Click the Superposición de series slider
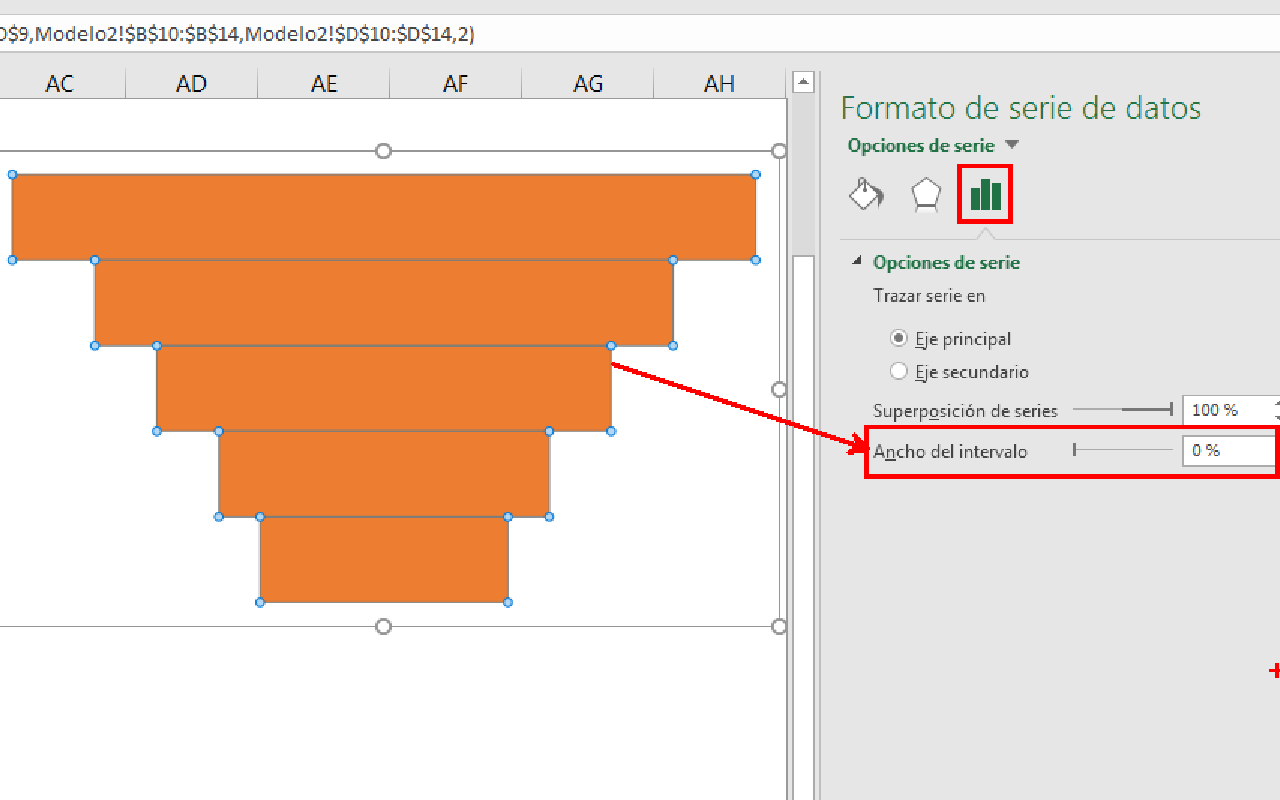Screen dimensions: 1280x800 [1122, 410]
